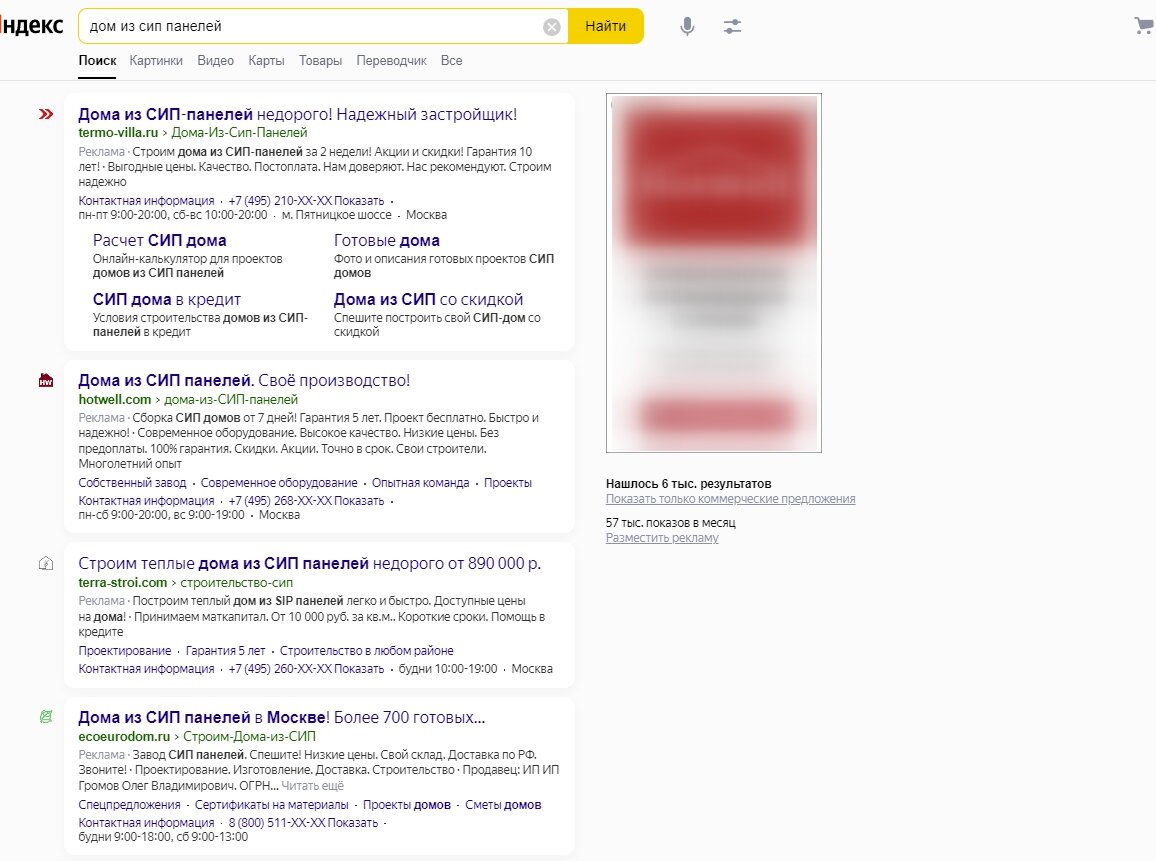This screenshot has width=1156, height=861.
Task: Open ecoeurodom Контактная информация link
Action: click(x=146, y=823)
